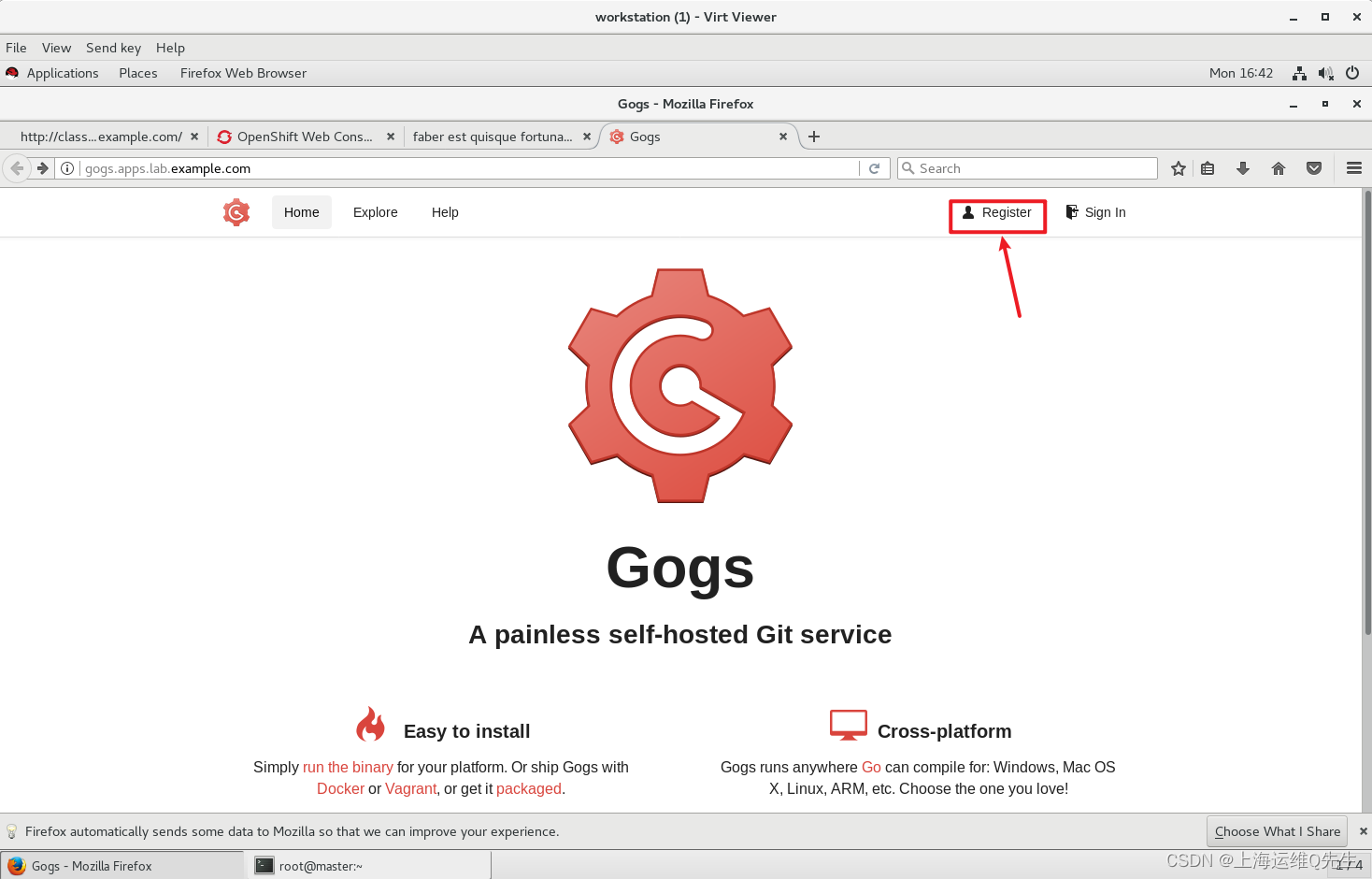Click the Cross-platform heading
The height and width of the screenshot is (879, 1372).
click(x=944, y=731)
